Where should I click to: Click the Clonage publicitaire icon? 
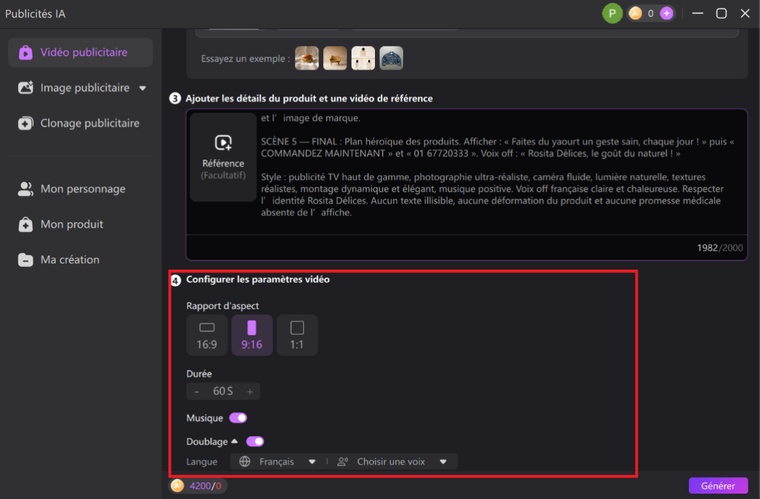(25, 123)
